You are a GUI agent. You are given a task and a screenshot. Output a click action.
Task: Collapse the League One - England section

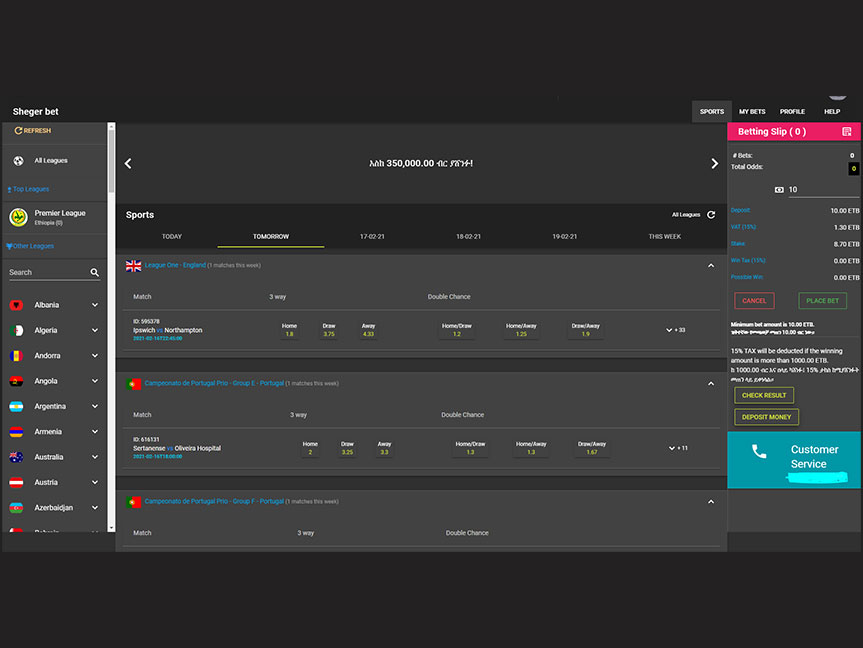click(x=711, y=266)
